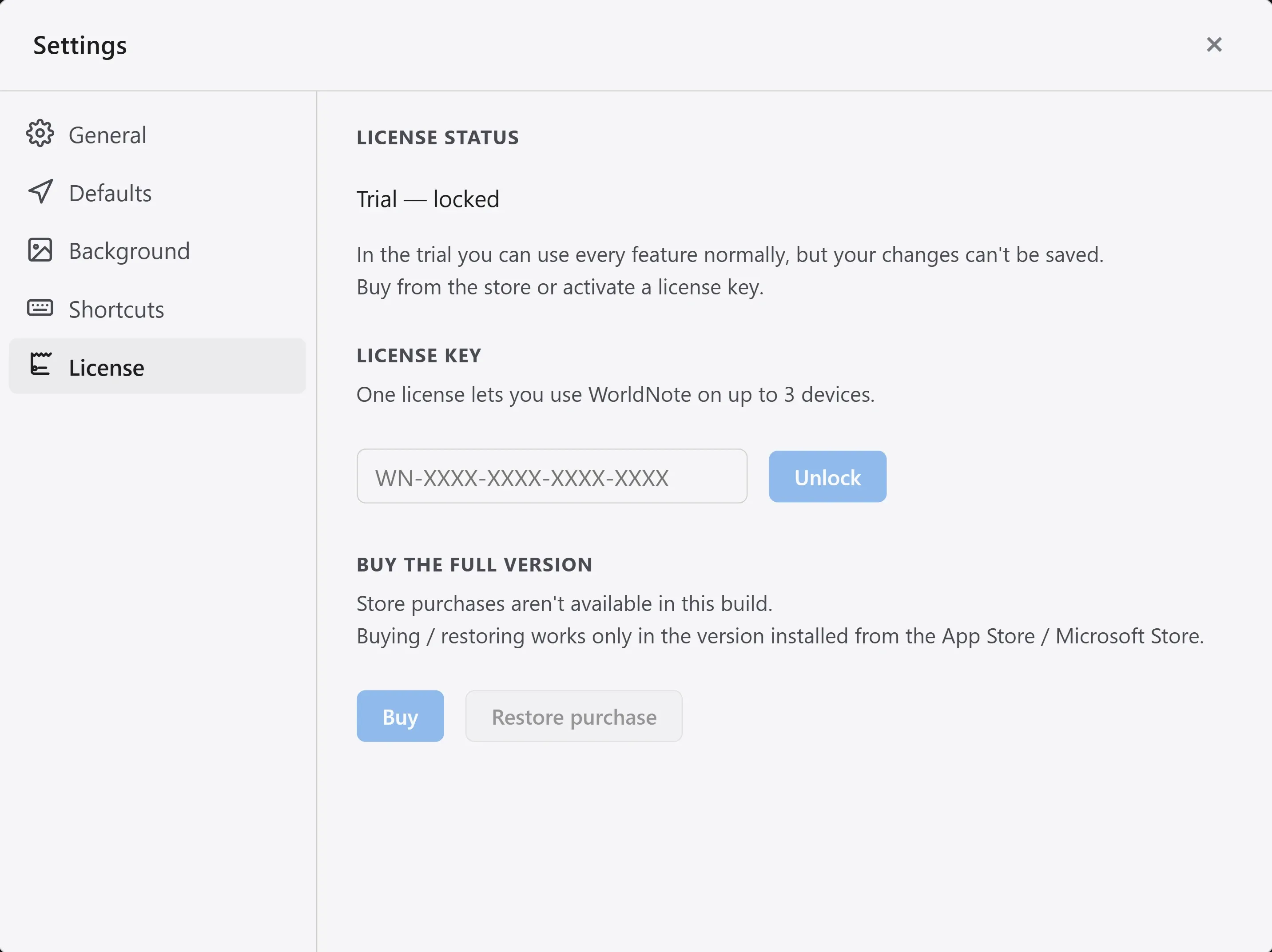Click Restore purchase button
Viewport: 1272px width, 952px height.
tap(573, 716)
